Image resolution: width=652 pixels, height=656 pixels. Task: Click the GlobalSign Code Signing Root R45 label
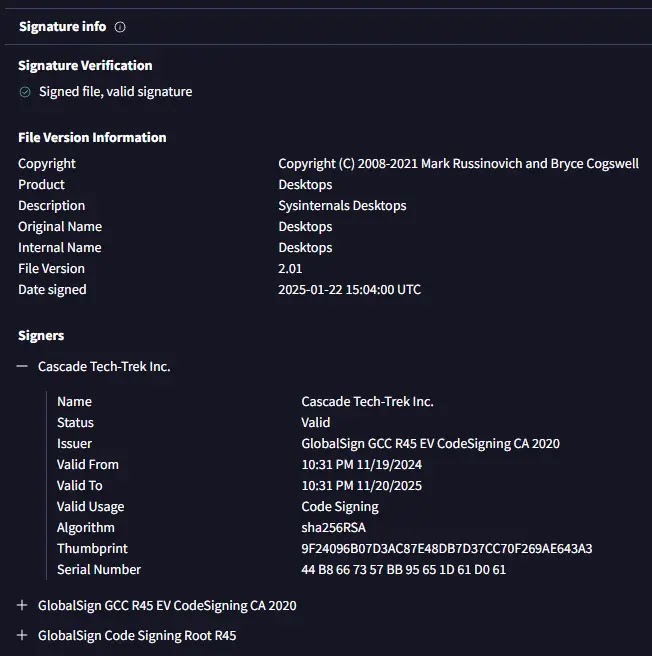point(137,635)
